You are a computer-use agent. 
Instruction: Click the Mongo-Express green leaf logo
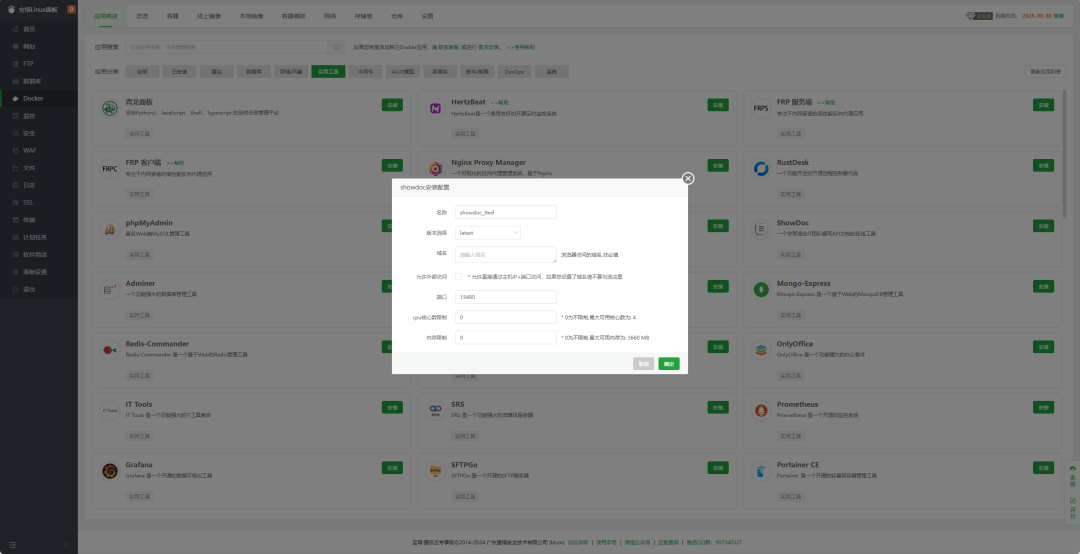pyautogui.click(x=761, y=289)
